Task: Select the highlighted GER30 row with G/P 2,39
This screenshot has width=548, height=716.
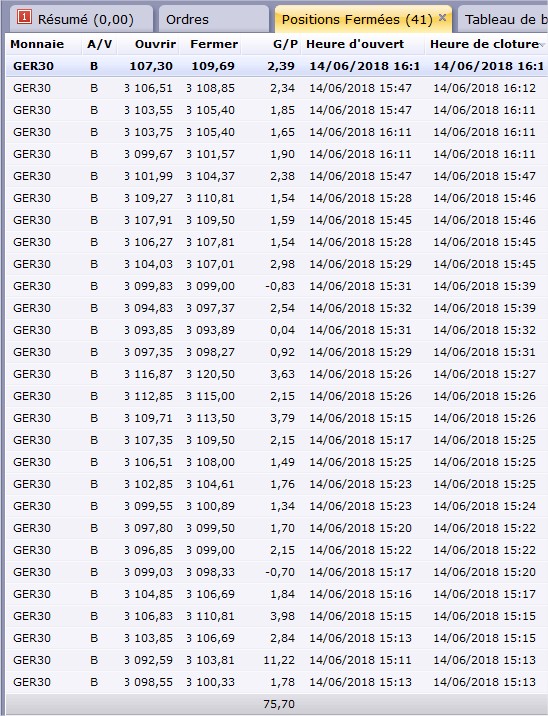Action: tap(277, 66)
